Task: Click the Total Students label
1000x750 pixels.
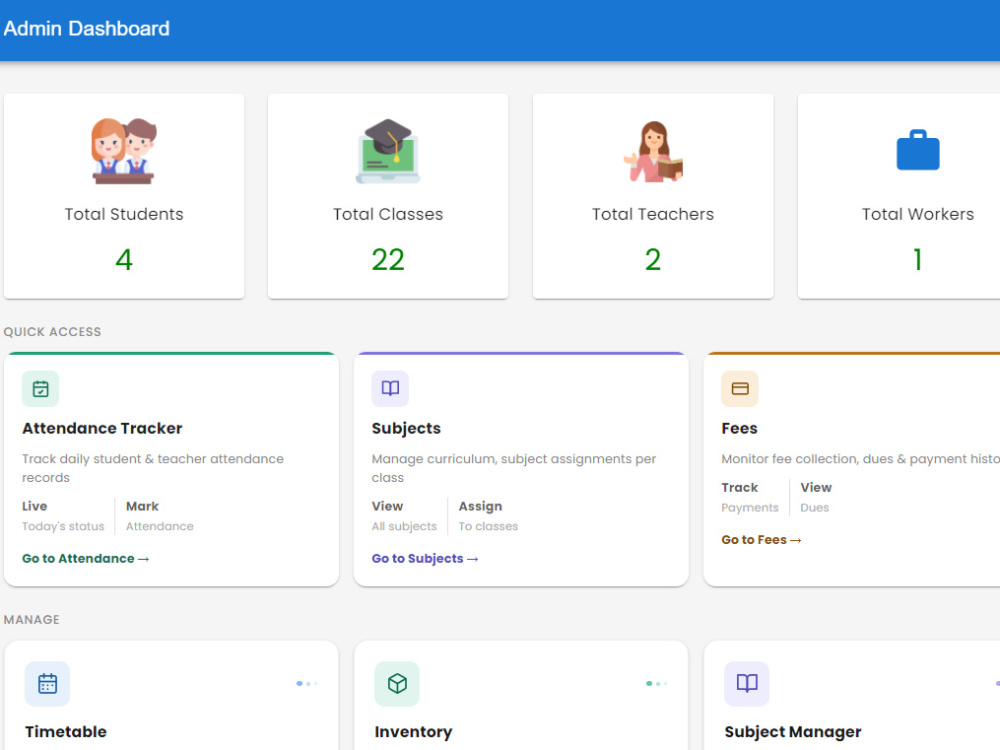Action: [124, 214]
